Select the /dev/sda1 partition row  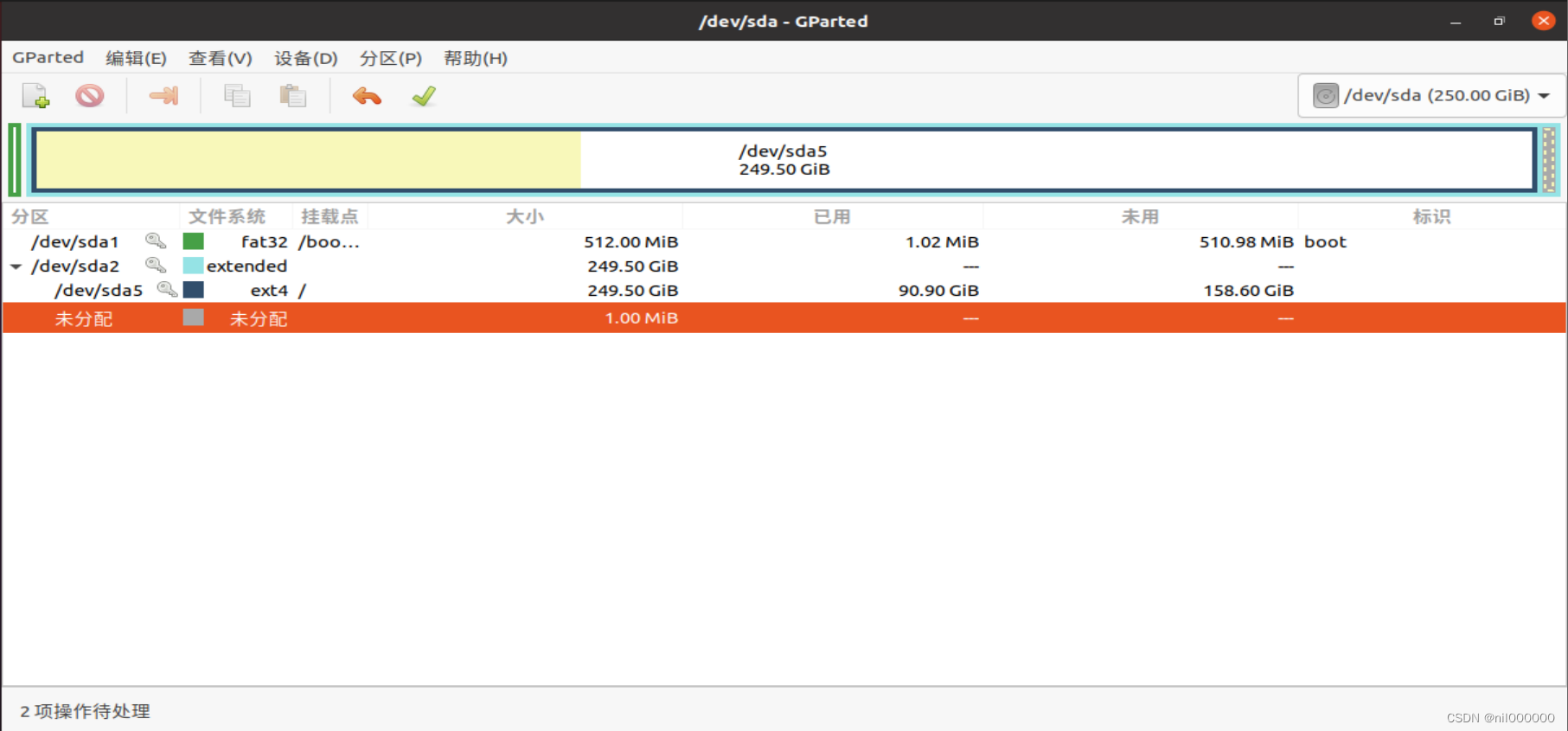[784, 241]
